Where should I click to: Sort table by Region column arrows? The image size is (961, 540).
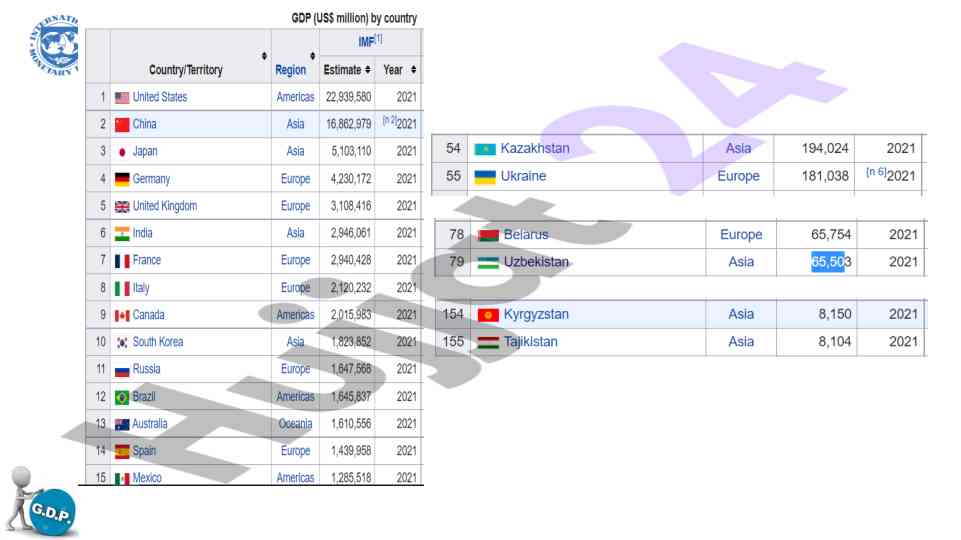(313, 56)
